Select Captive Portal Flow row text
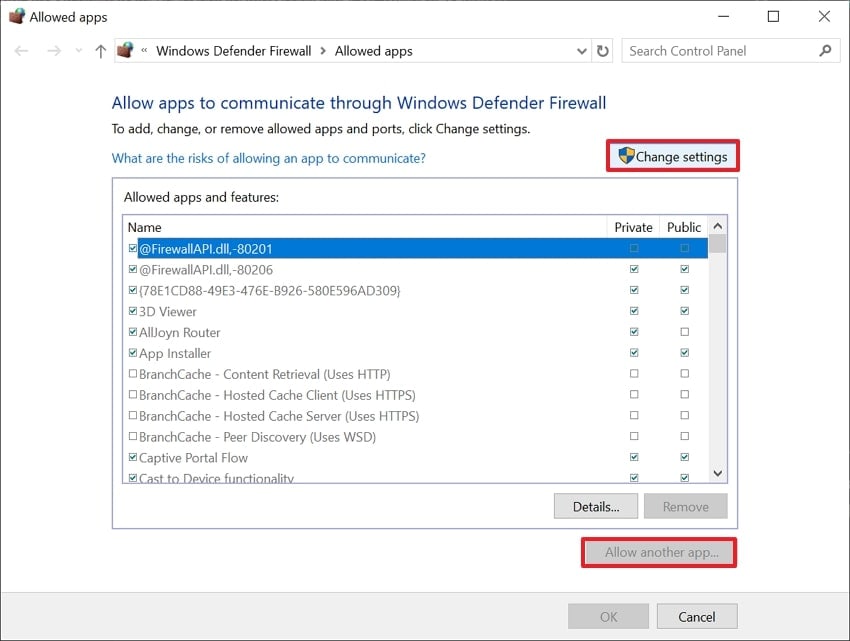850x641 pixels. pyautogui.click(x=193, y=458)
